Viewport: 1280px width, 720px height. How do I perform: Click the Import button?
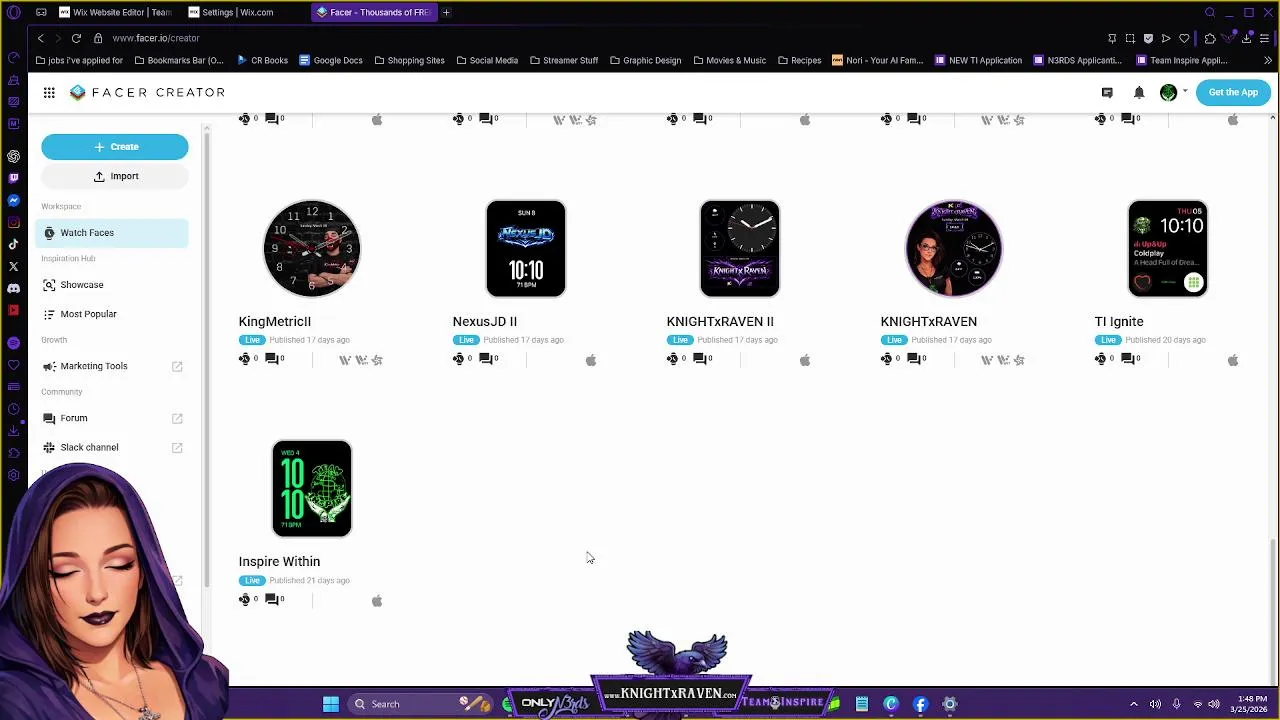[115, 176]
